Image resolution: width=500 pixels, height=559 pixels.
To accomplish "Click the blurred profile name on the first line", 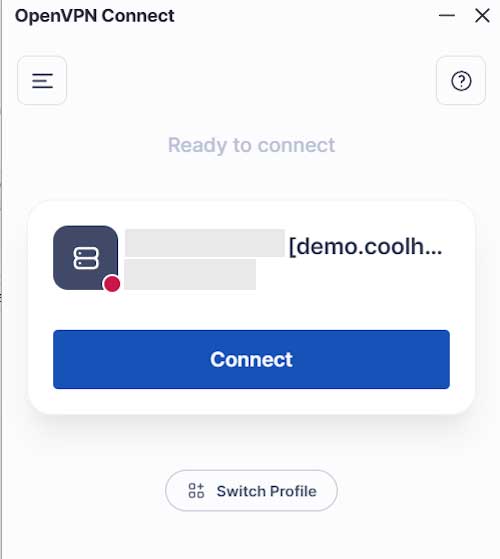I will click(205, 243).
